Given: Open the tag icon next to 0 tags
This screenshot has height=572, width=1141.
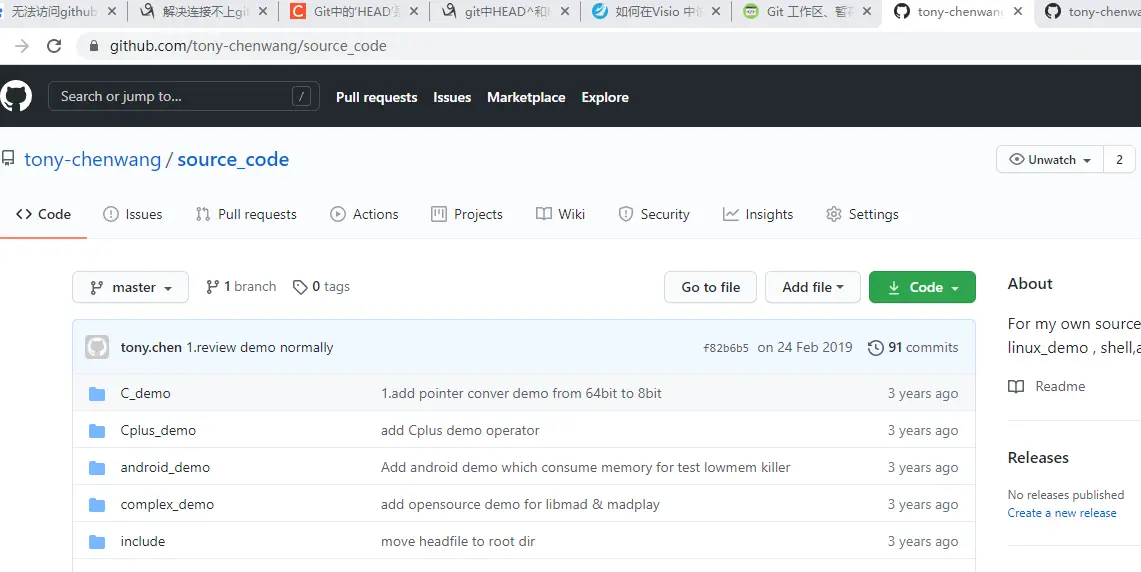Looking at the screenshot, I should tap(300, 287).
